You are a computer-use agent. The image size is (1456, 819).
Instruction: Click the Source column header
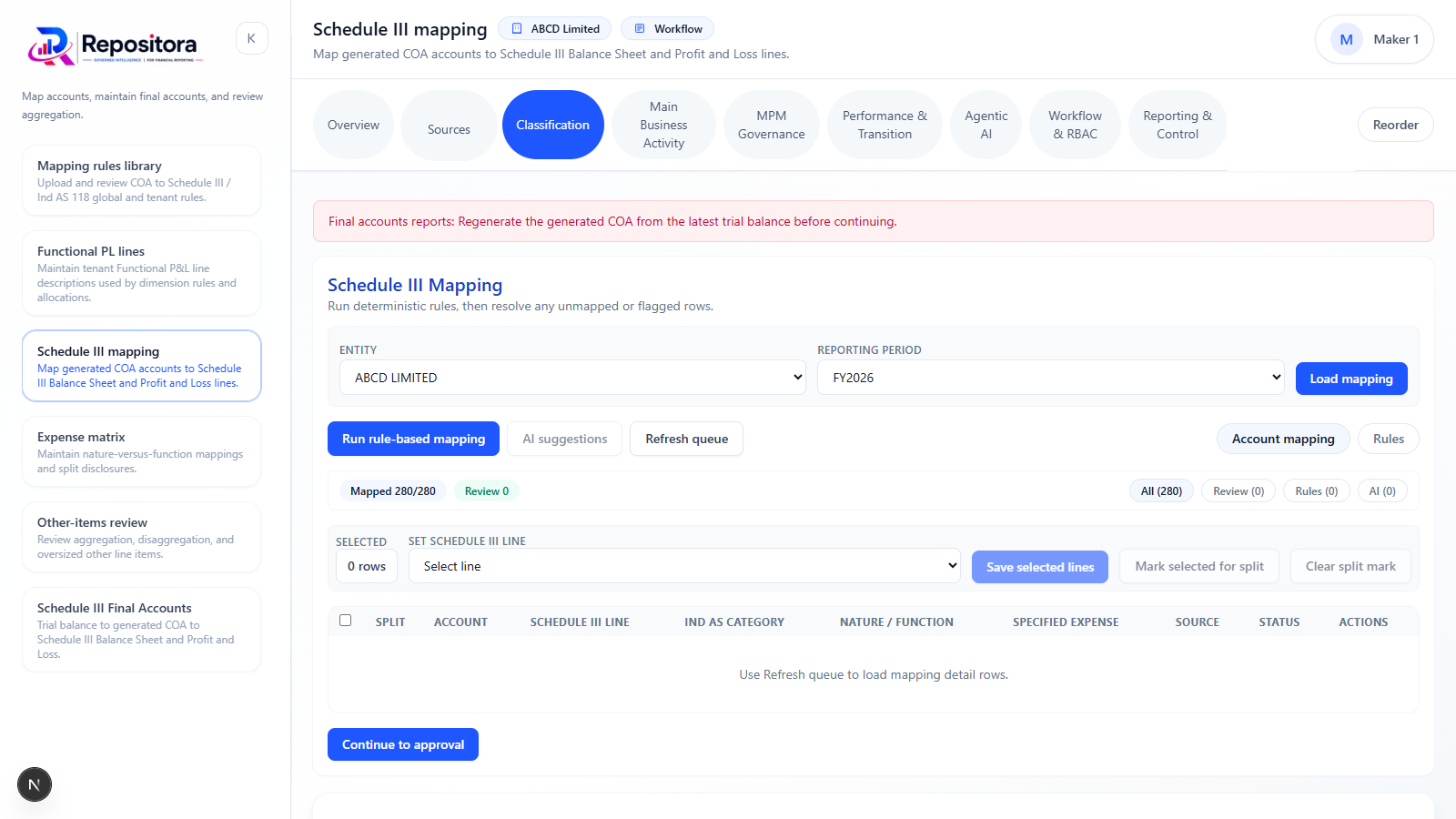[x=1197, y=622]
